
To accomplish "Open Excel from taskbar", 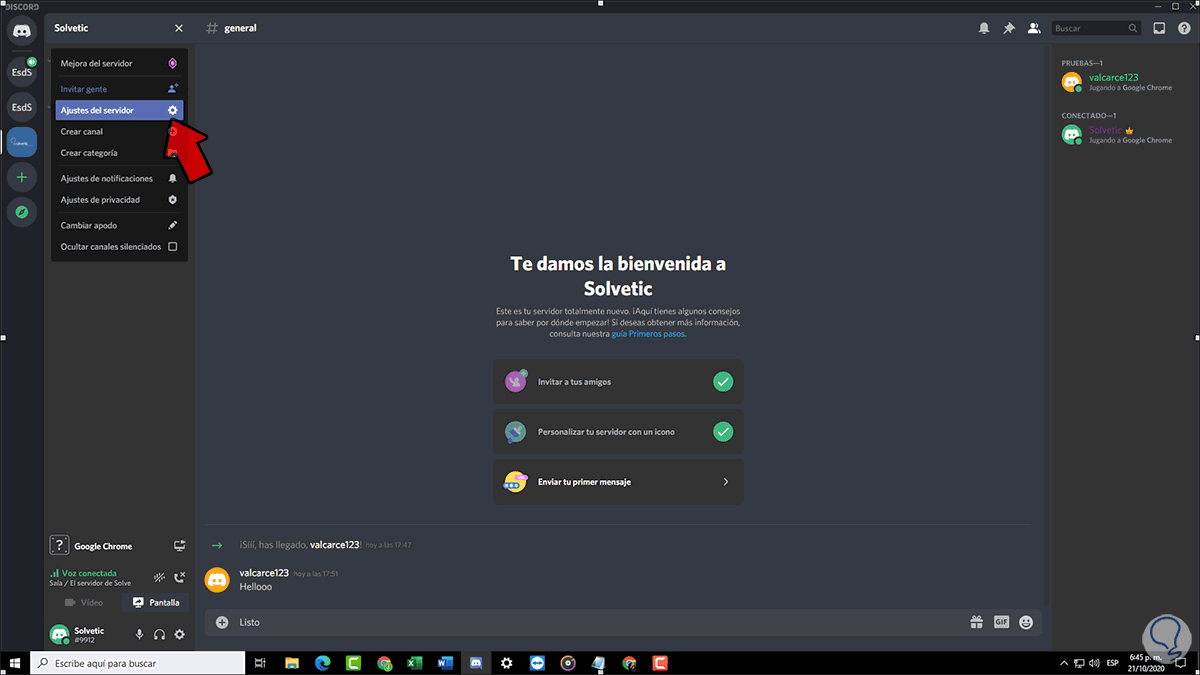I will pyautogui.click(x=415, y=662).
